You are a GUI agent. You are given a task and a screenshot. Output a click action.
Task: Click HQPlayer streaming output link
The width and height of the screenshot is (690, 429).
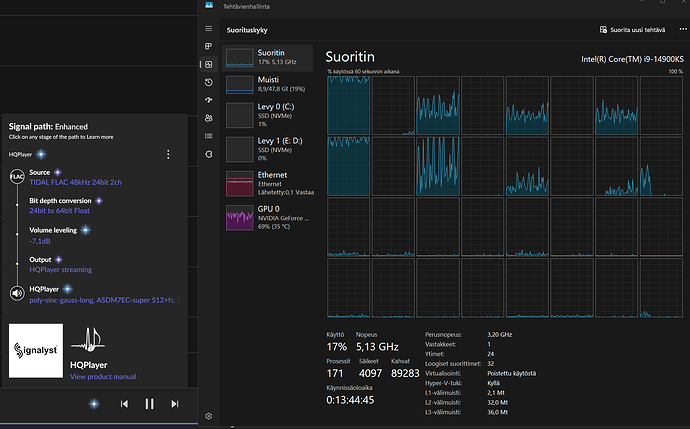[x=61, y=270]
